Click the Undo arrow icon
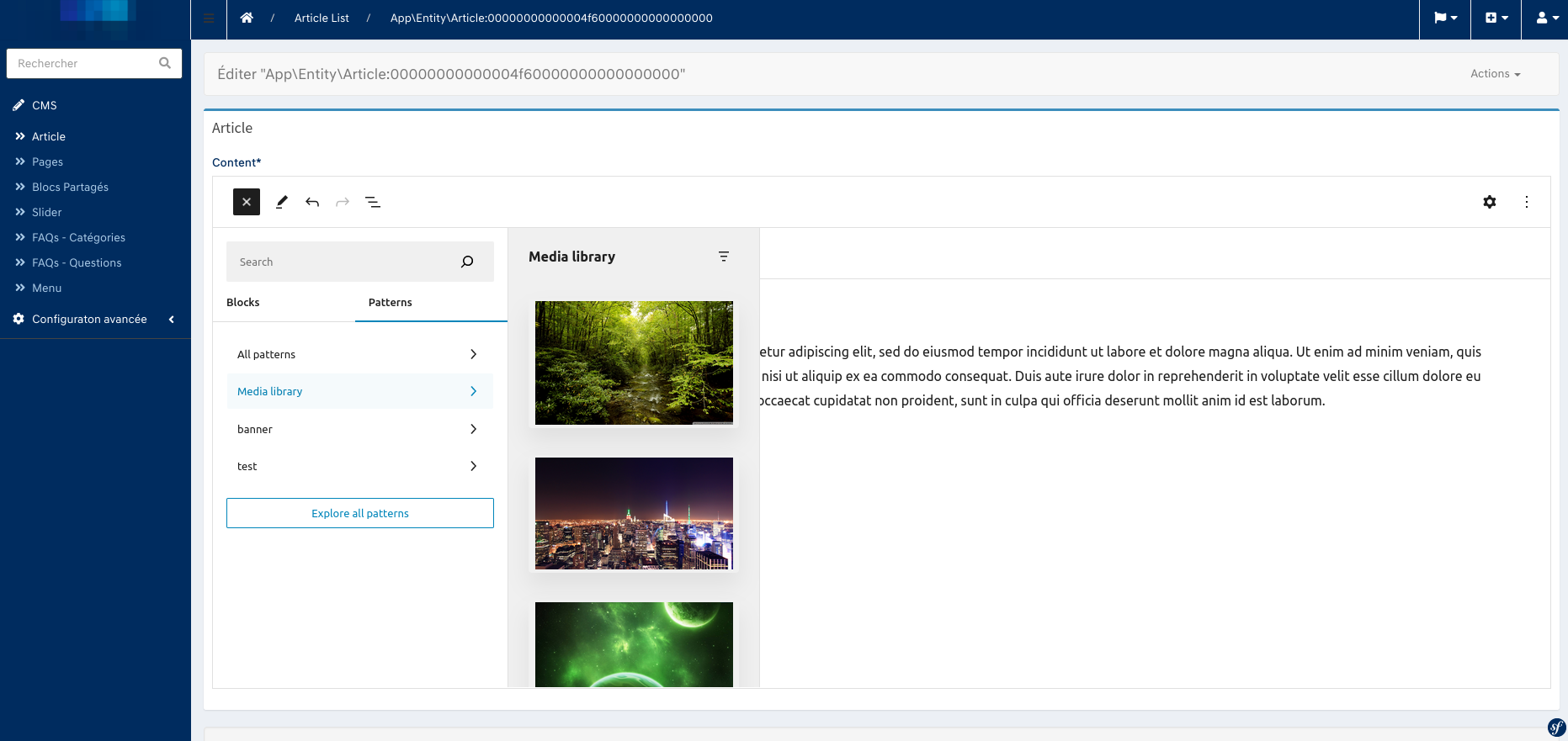This screenshot has height=741, width=1568. (312, 202)
